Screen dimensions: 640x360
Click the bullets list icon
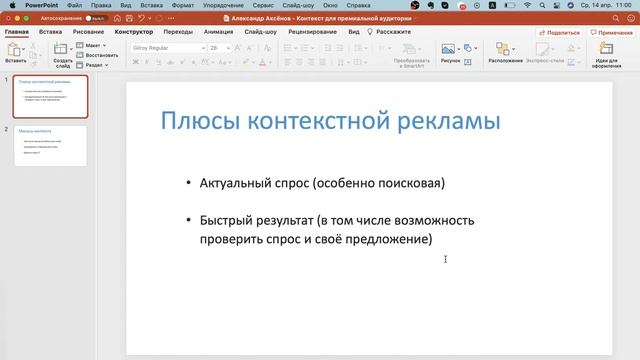point(288,48)
